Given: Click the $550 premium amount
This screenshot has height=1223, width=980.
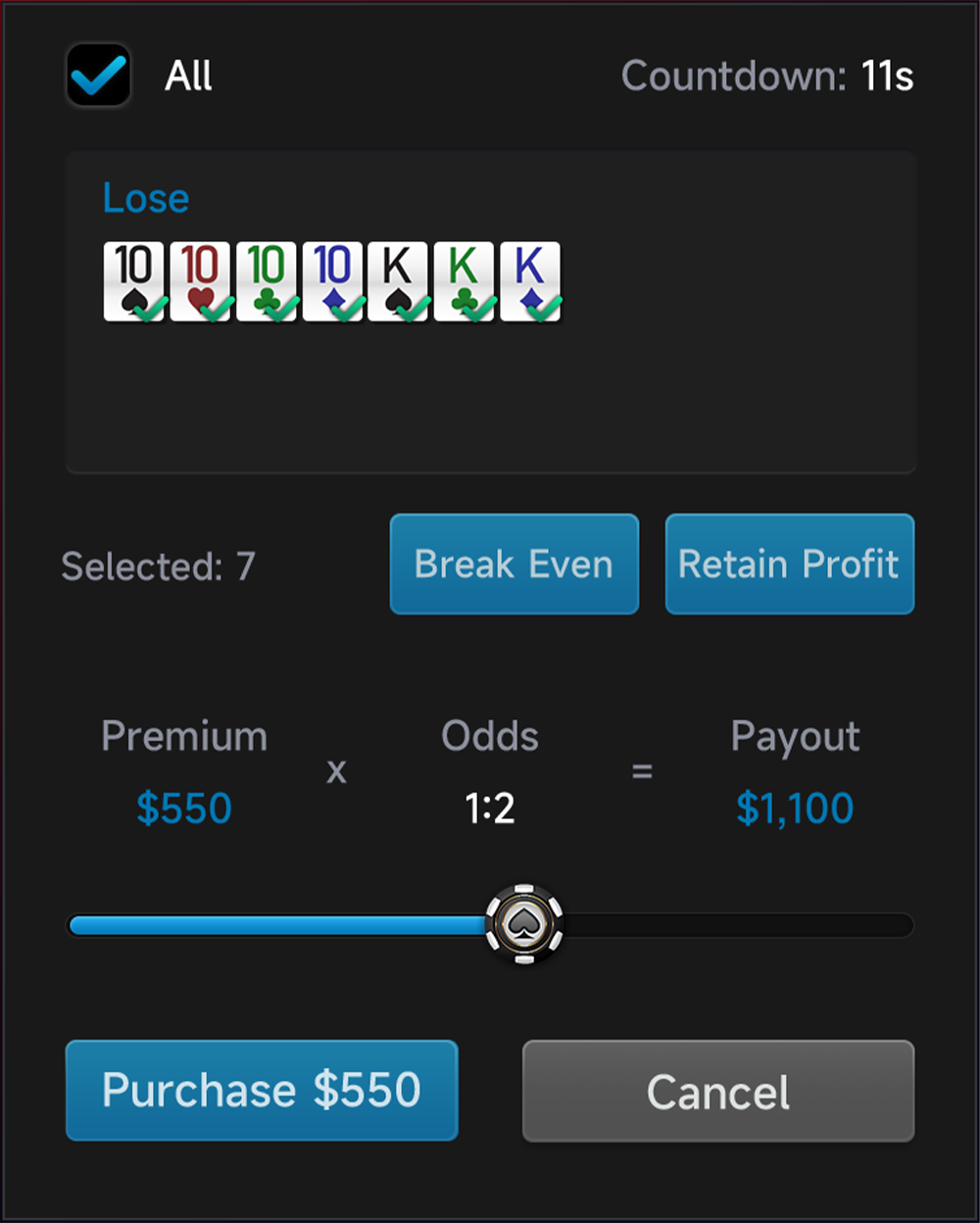Looking at the screenshot, I should [184, 808].
